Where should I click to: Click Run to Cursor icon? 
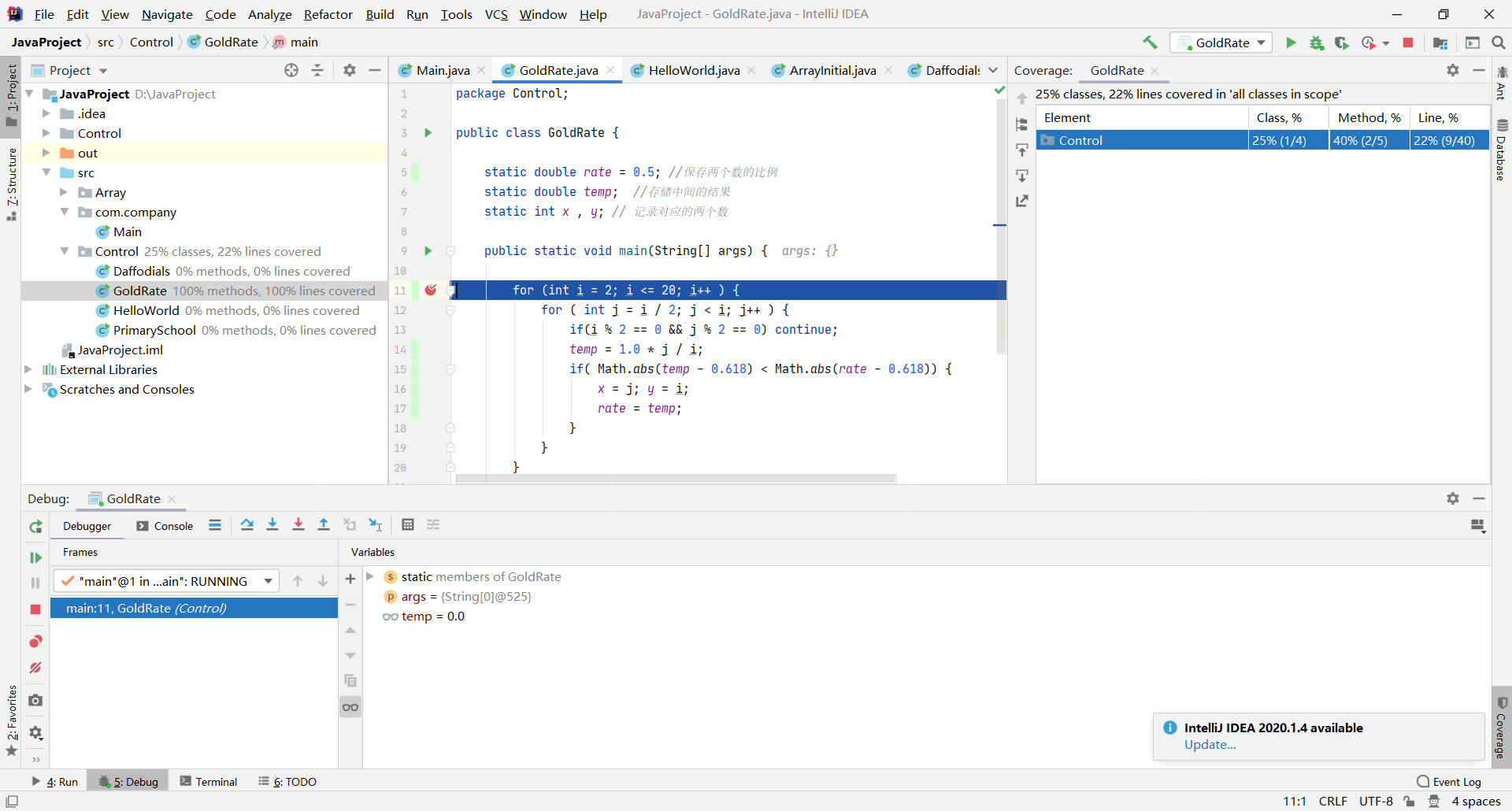tap(376, 525)
